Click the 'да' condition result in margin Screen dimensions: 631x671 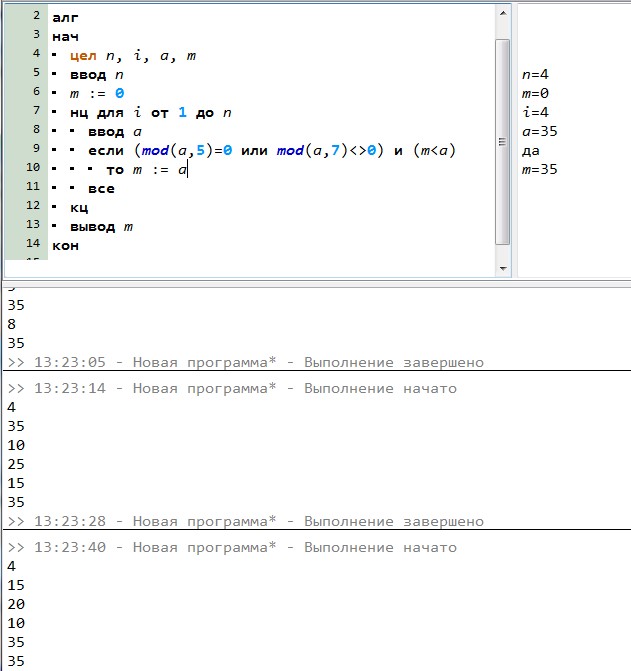click(530, 151)
